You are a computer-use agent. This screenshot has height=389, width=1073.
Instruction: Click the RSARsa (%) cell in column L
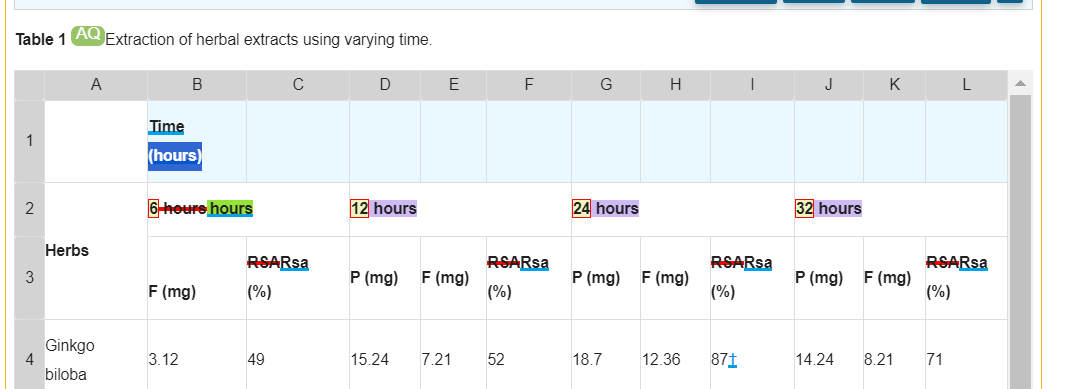point(966,278)
